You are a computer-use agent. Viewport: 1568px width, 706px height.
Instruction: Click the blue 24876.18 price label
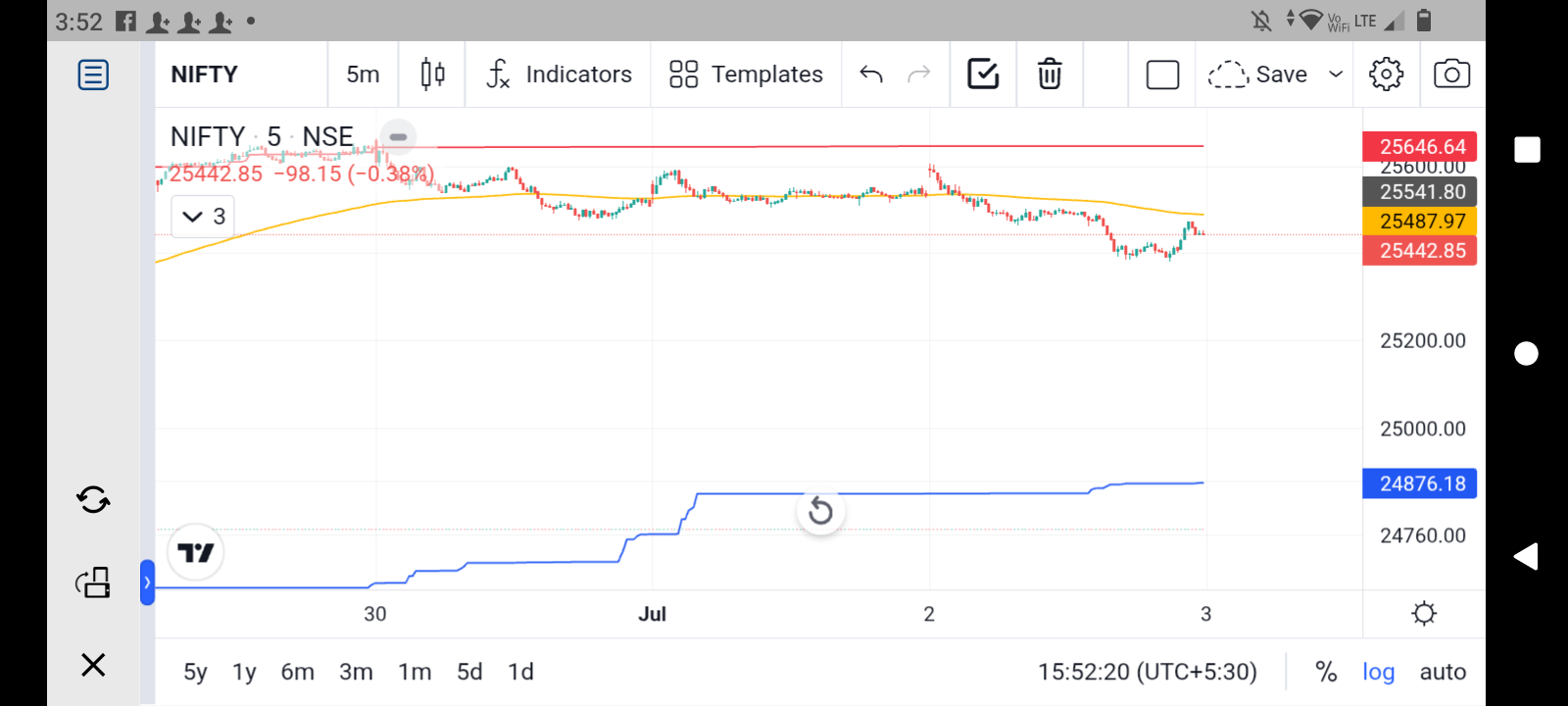click(1420, 483)
